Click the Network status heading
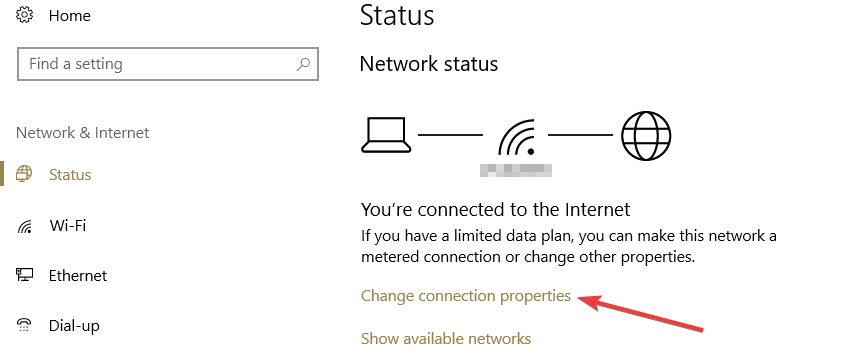Image resolution: width=861 pixels, height=364 pixels. coord(429,64)
